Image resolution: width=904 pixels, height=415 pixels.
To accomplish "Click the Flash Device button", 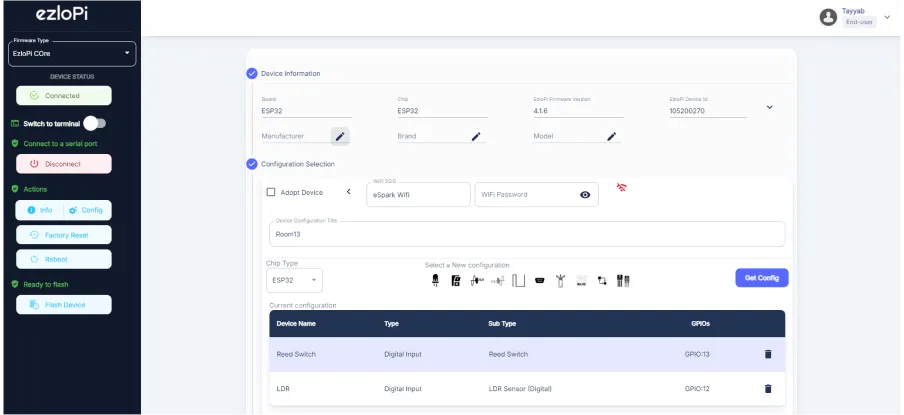I will [63, 305].
